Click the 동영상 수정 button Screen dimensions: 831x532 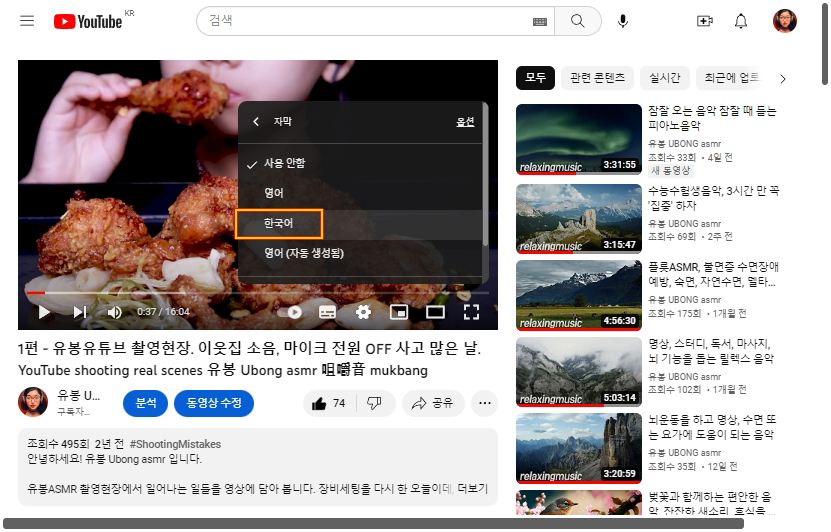coord(214,403)
